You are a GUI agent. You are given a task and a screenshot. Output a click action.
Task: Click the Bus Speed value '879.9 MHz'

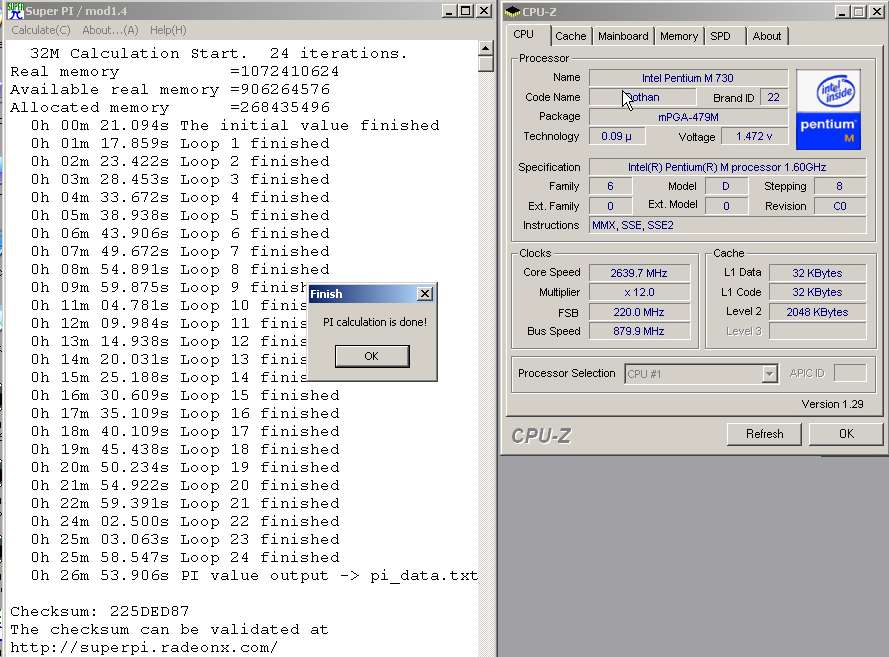pos(639,331)
